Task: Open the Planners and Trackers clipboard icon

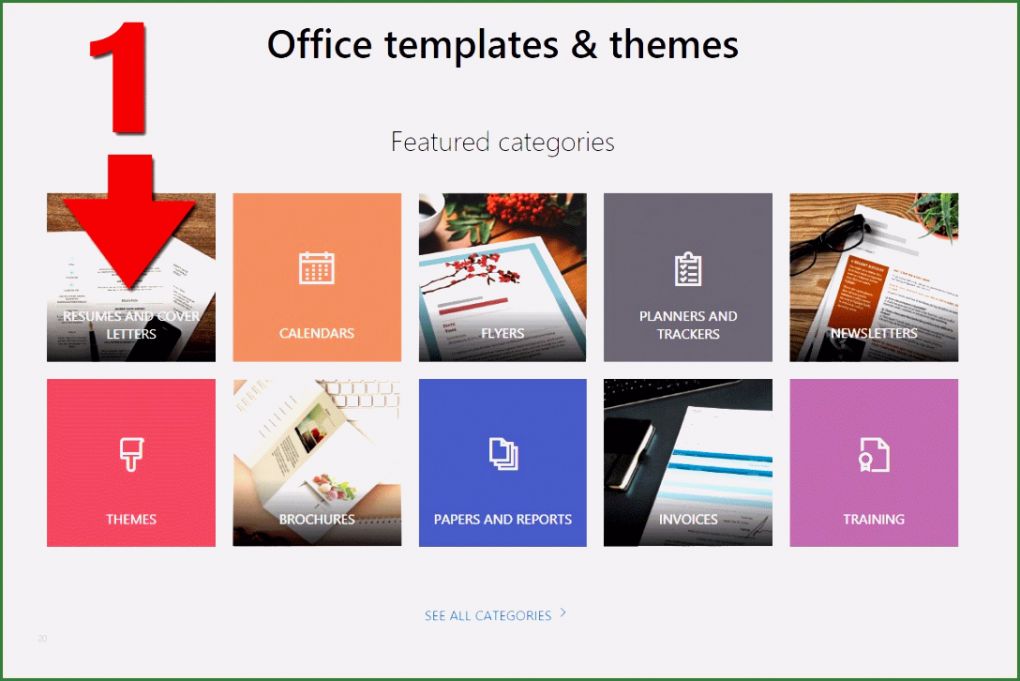Action: (688, 267)
